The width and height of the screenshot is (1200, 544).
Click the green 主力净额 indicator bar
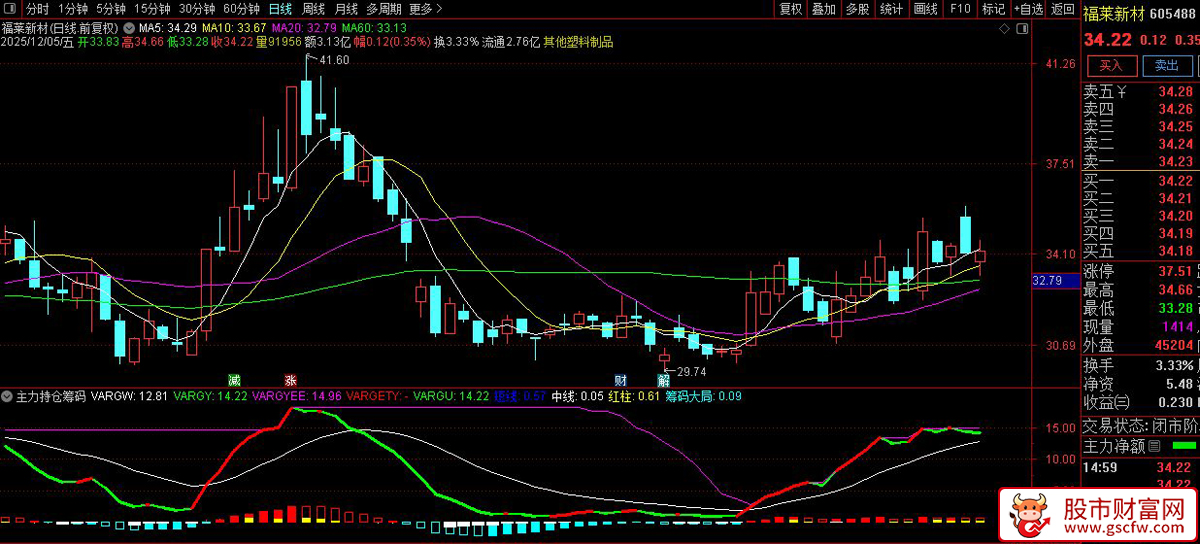(1185, 445)
